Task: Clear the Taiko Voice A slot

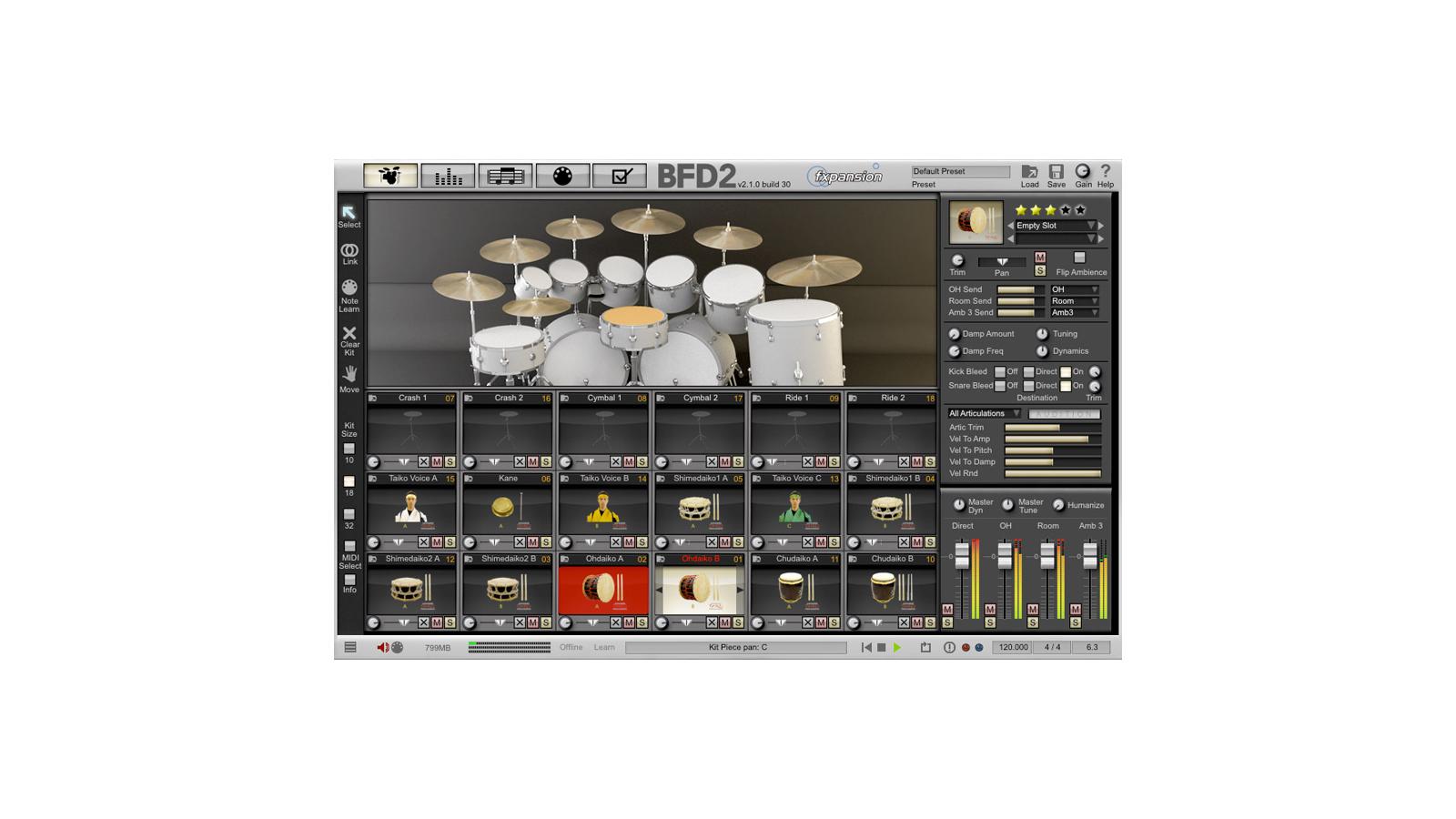Action: click(424, 543)
